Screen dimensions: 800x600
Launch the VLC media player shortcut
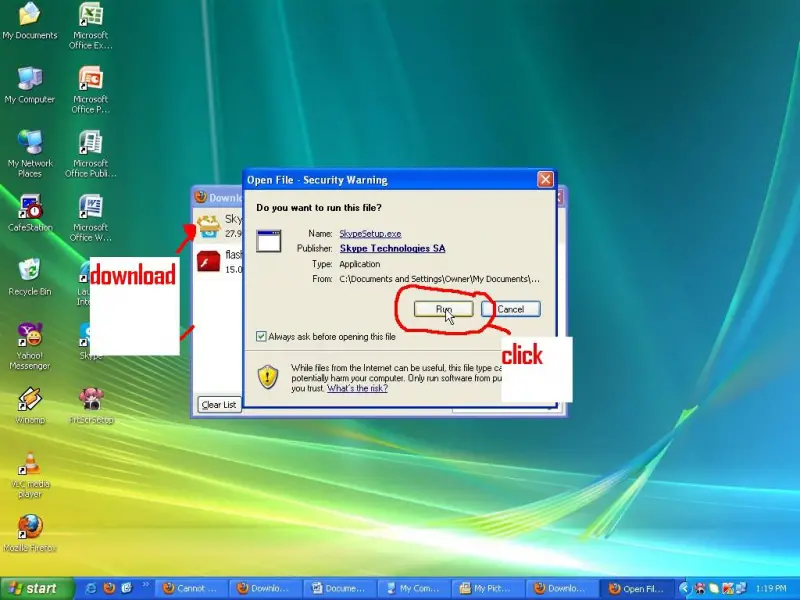30,474
